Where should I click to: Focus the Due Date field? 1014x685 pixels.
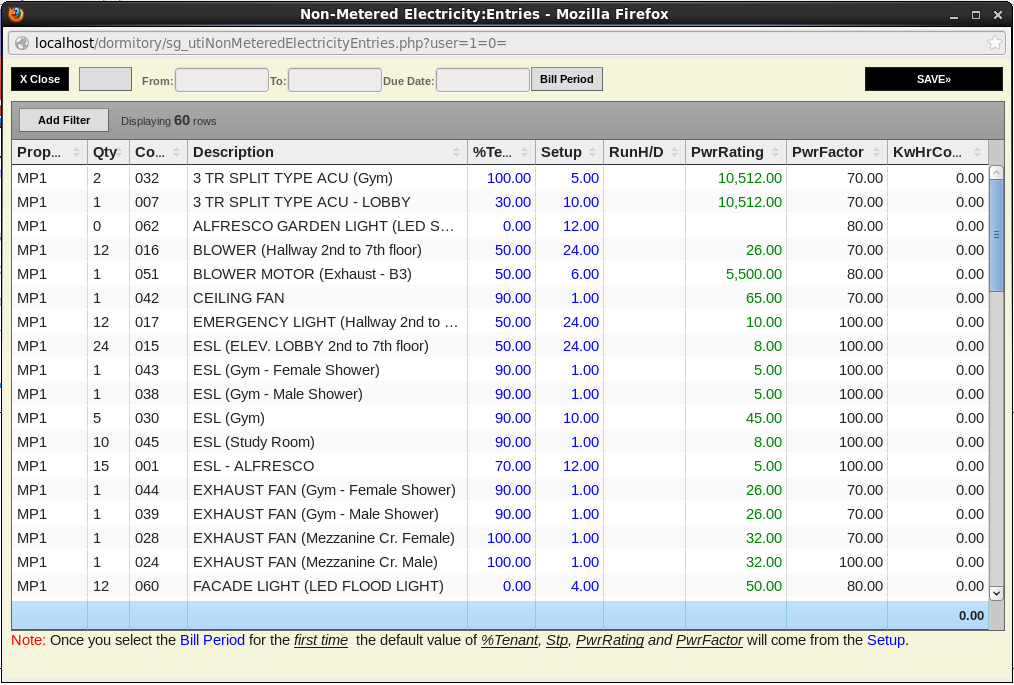click(x=482, y=80)
